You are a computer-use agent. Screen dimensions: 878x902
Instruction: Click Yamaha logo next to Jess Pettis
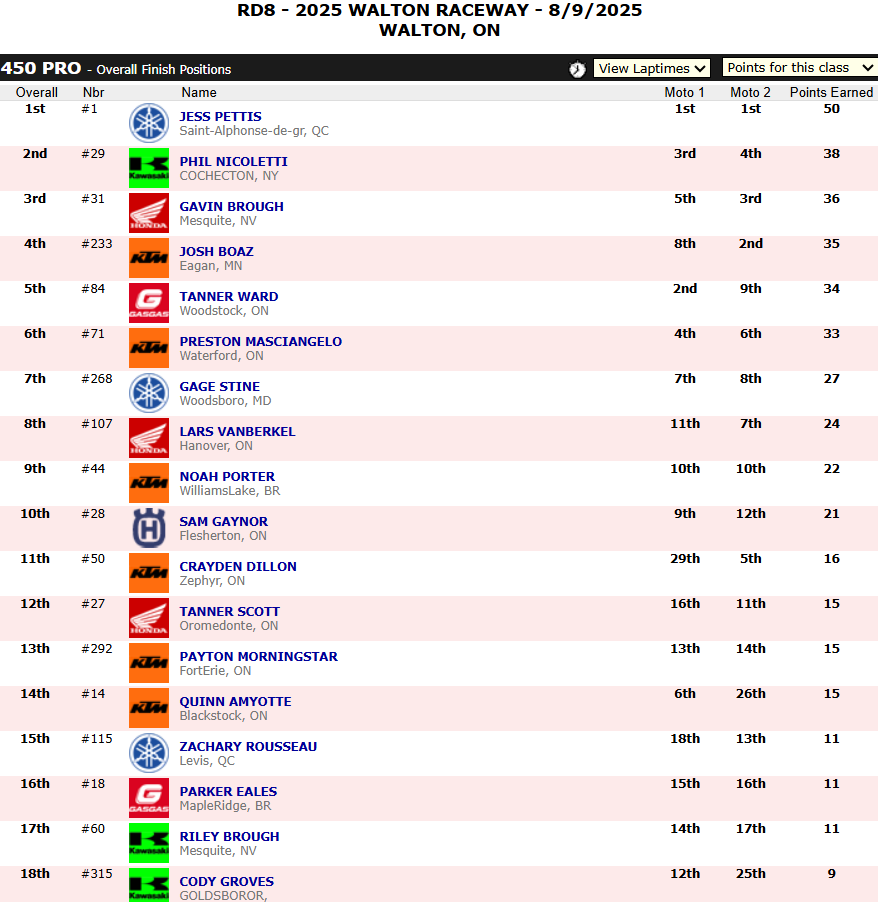(x=149, y=123)
